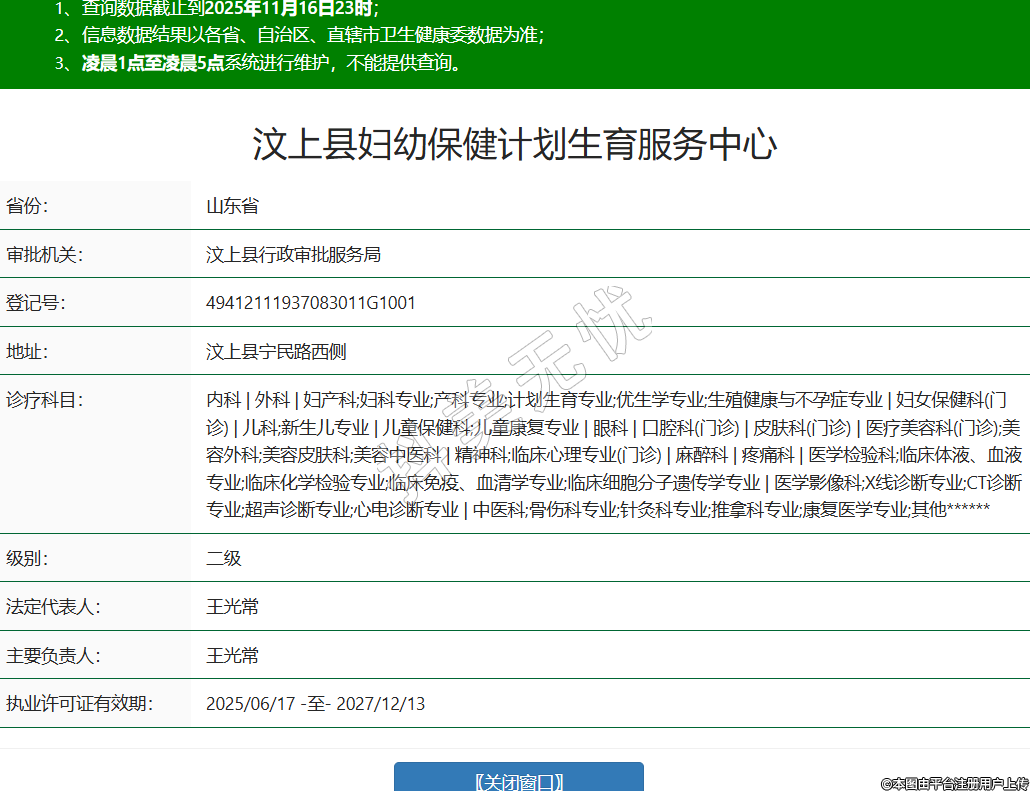Click the 地址 row label

point(27,352)
